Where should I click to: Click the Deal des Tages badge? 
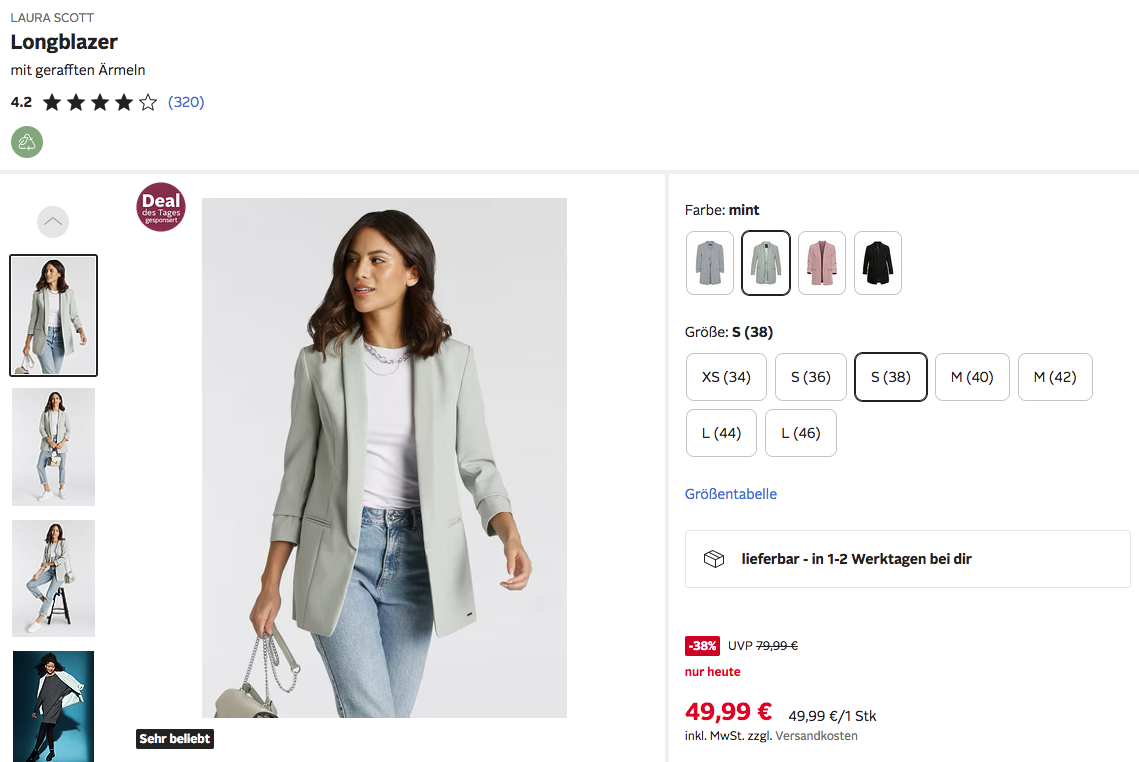(161, 207)
